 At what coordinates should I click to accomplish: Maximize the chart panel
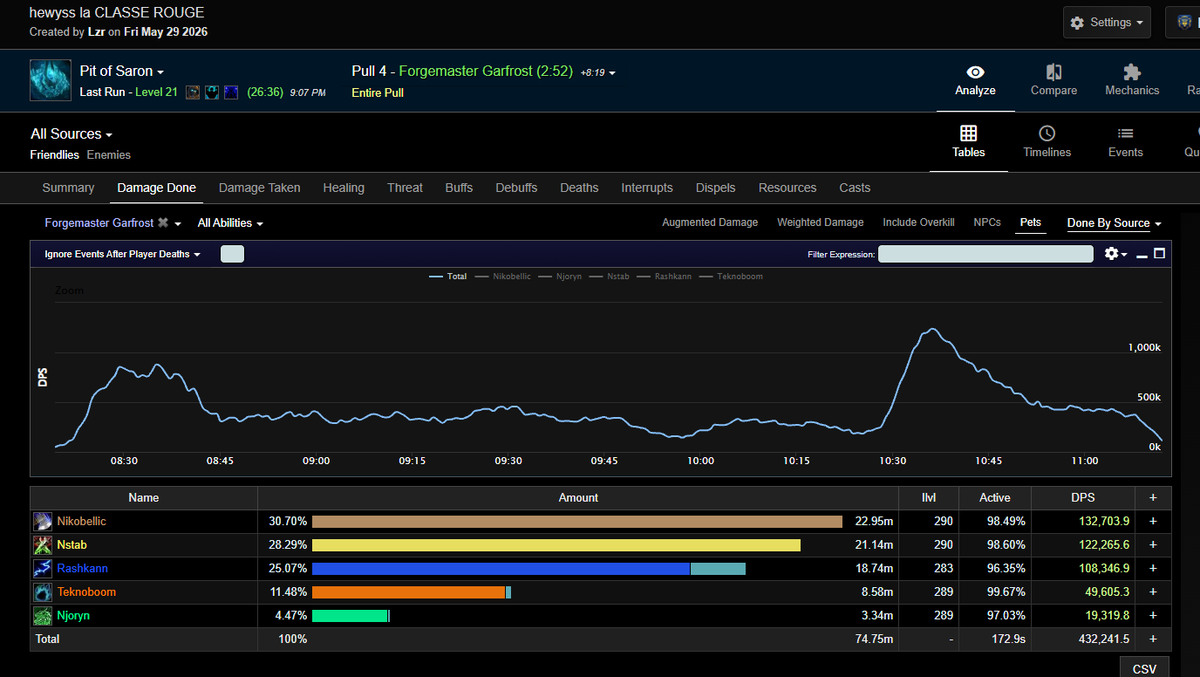[x=1160, y=254]
